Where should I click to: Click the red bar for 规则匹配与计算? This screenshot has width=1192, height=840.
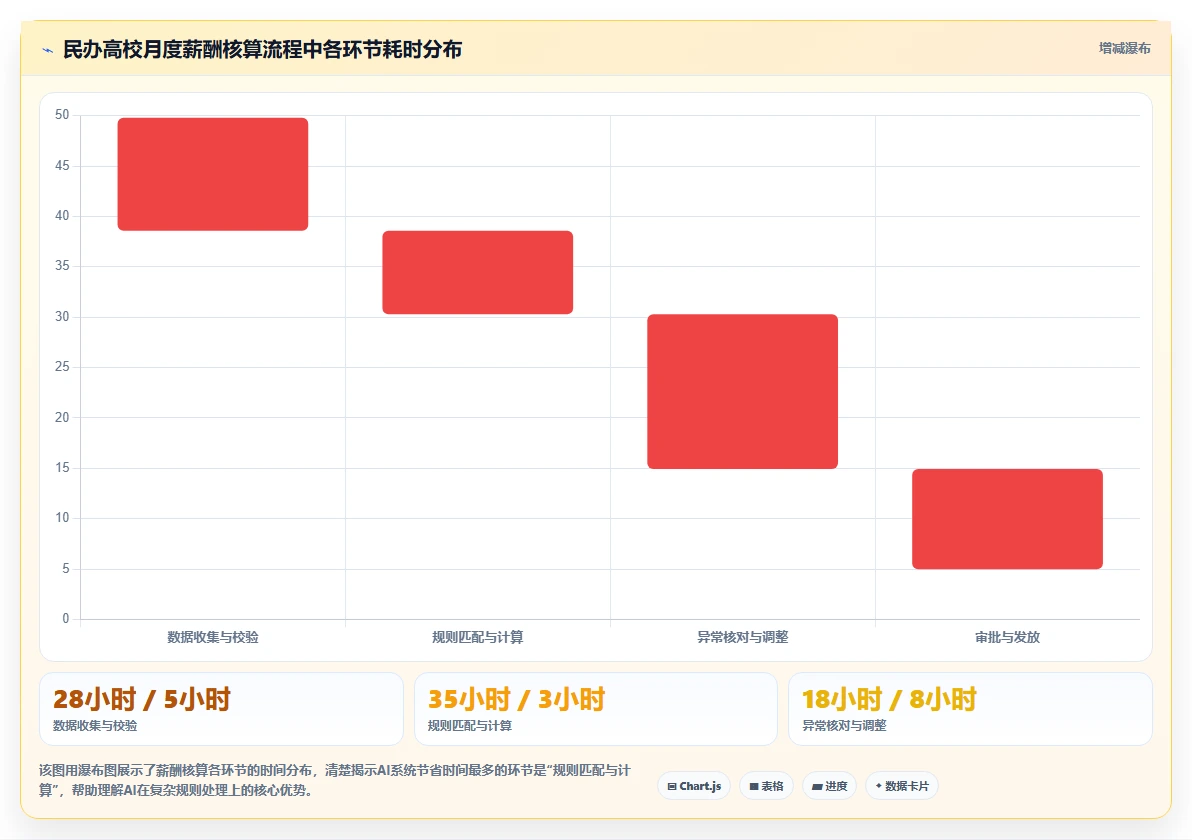477,272
